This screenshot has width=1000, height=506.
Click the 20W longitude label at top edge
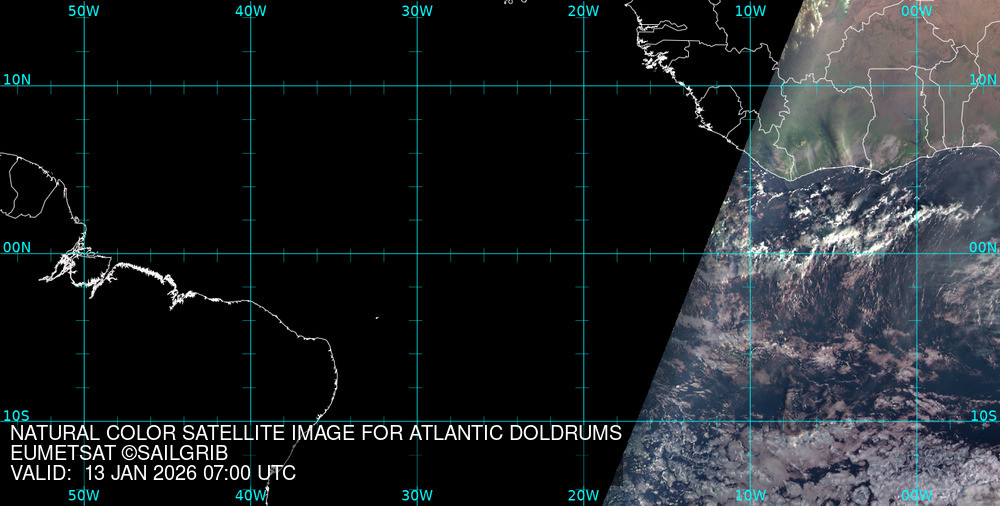coord(583,11)
